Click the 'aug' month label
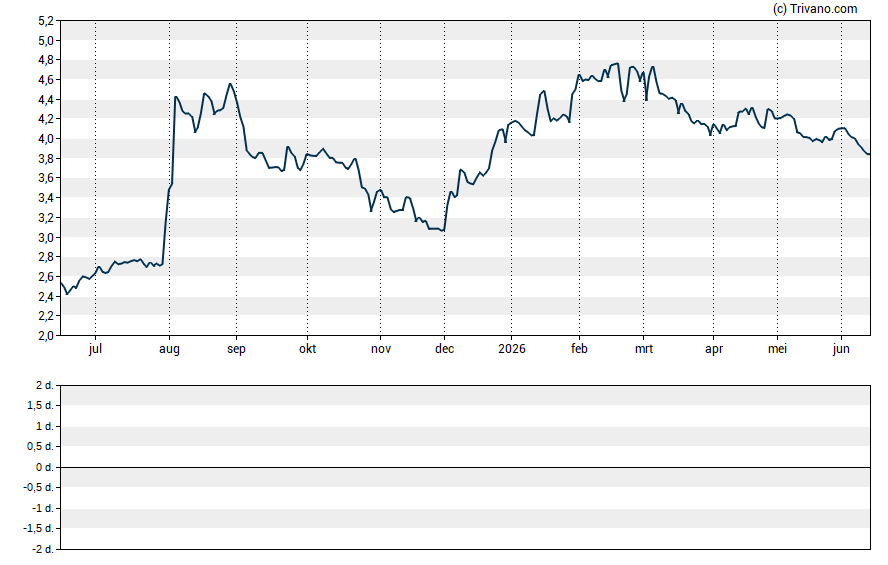 (x=169, y=349)
